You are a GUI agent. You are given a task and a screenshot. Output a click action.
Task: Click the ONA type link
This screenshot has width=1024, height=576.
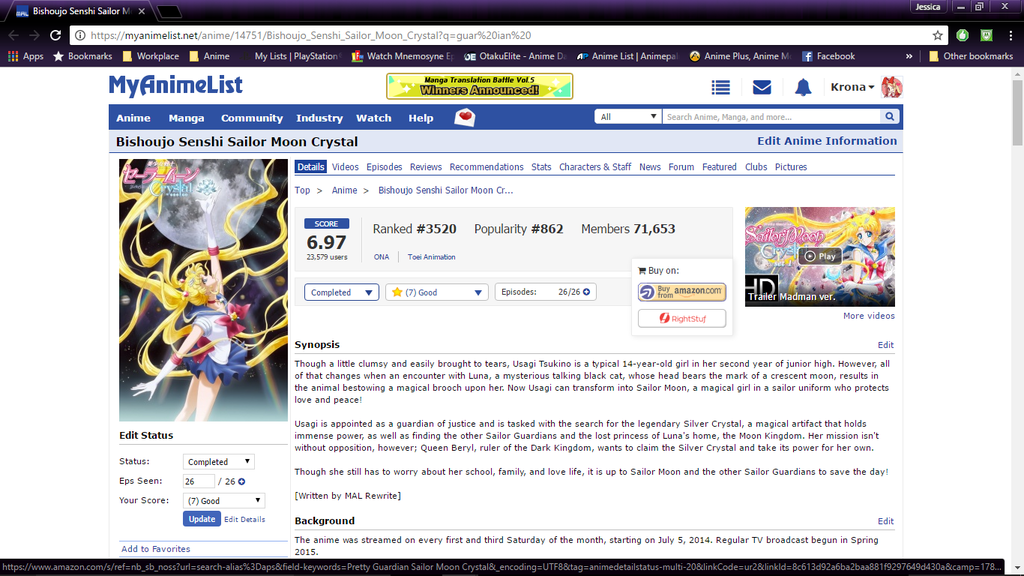[381, 257]
